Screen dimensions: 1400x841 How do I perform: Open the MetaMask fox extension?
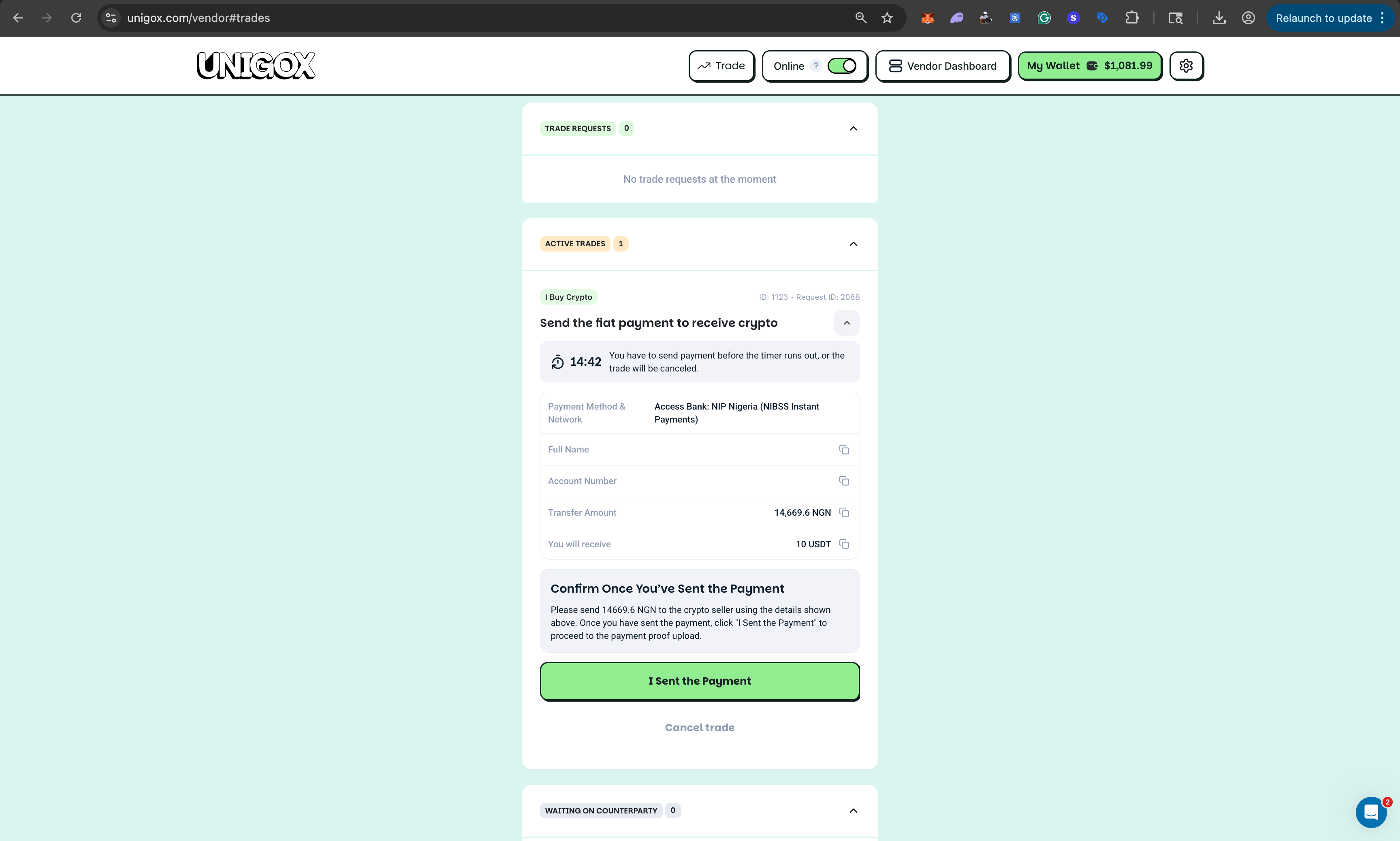click(928, 18)
